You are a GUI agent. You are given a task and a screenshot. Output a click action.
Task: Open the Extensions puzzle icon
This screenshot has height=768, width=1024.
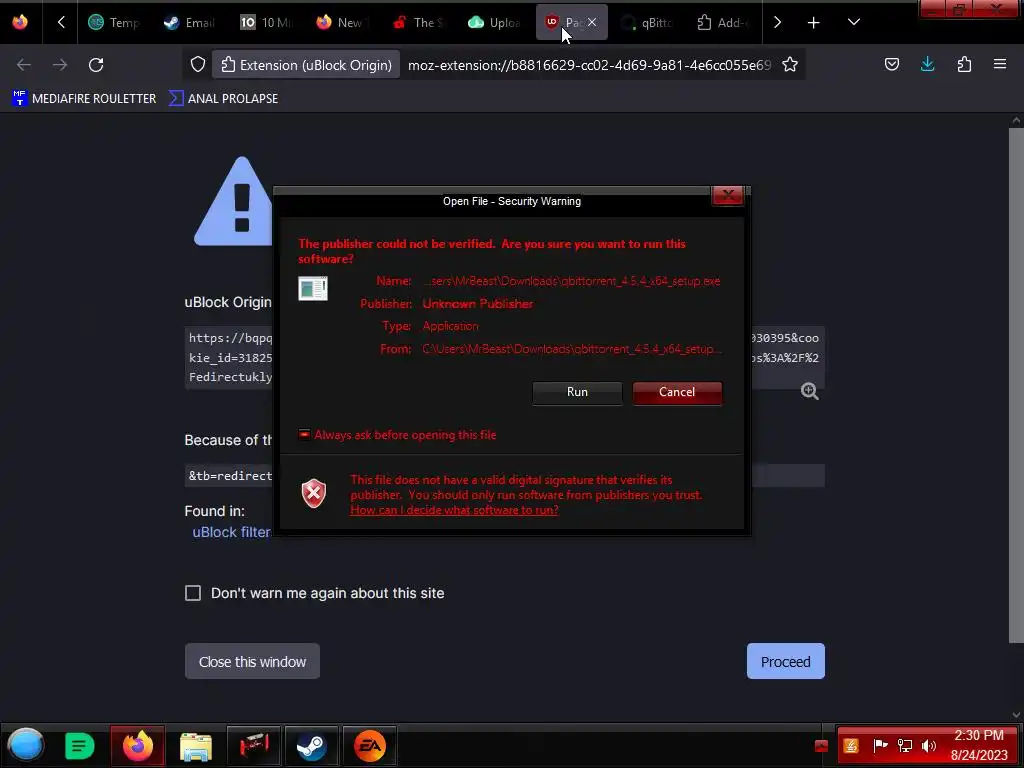pyautogui.click(x=964, y=64)
